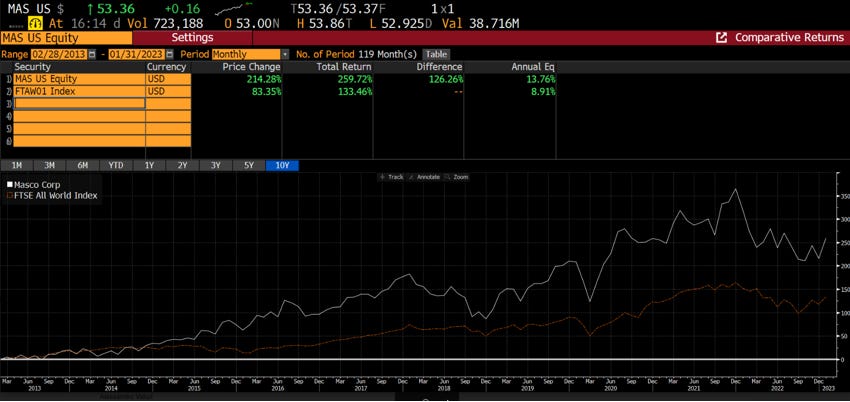Viewport: 850px width, 402px height.
Task: Click the 119 Month(s) period count
Action: coord(388,54)
